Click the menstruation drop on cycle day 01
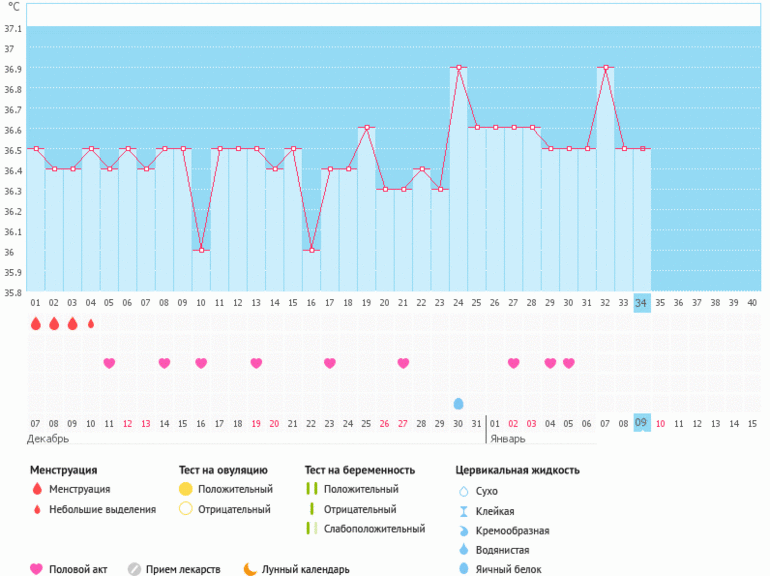This screenshot has height=576, width=770. pyautogui.click(x=36, y=324)
